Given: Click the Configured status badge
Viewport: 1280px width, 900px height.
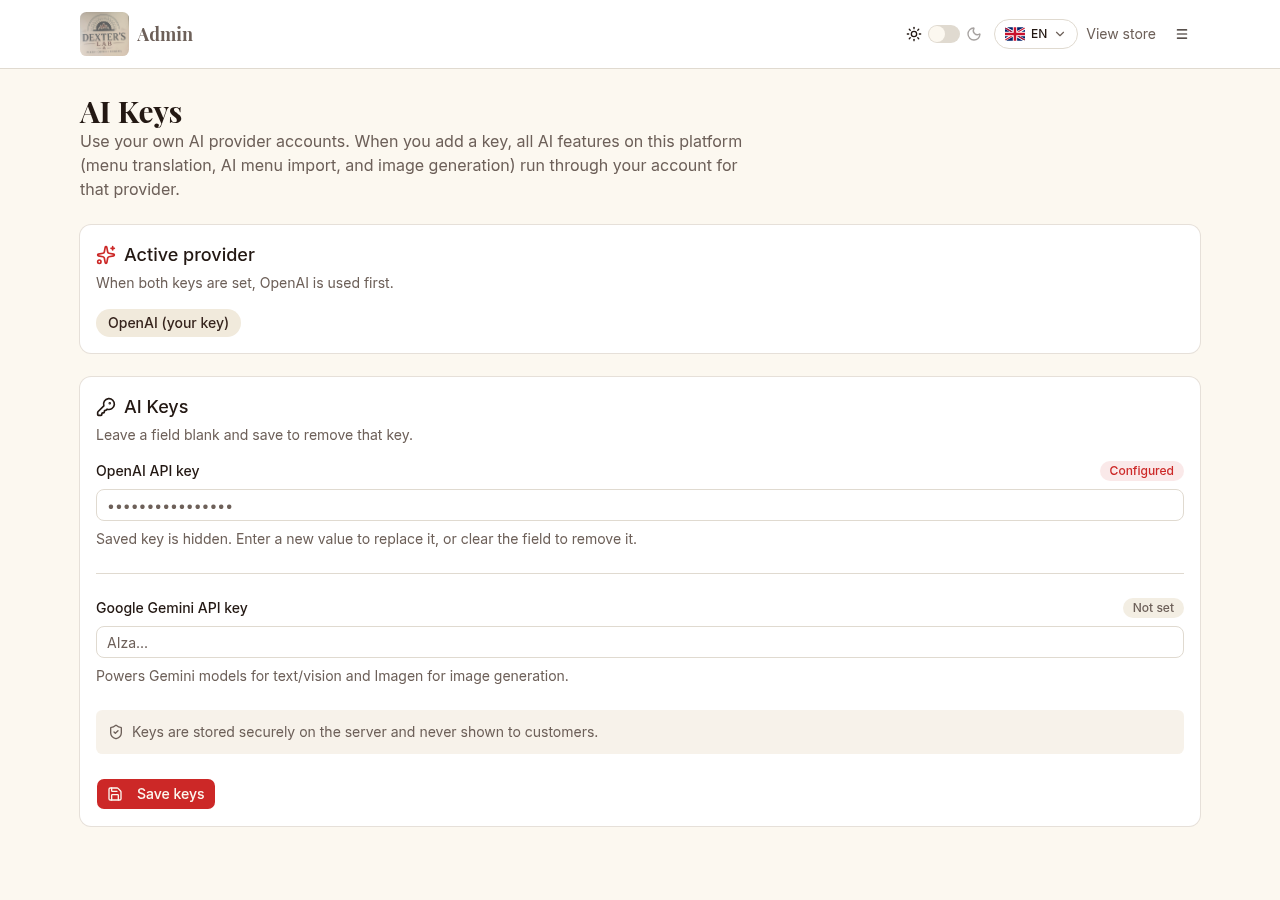Looking at the screenshot, I should [1142, 471].
